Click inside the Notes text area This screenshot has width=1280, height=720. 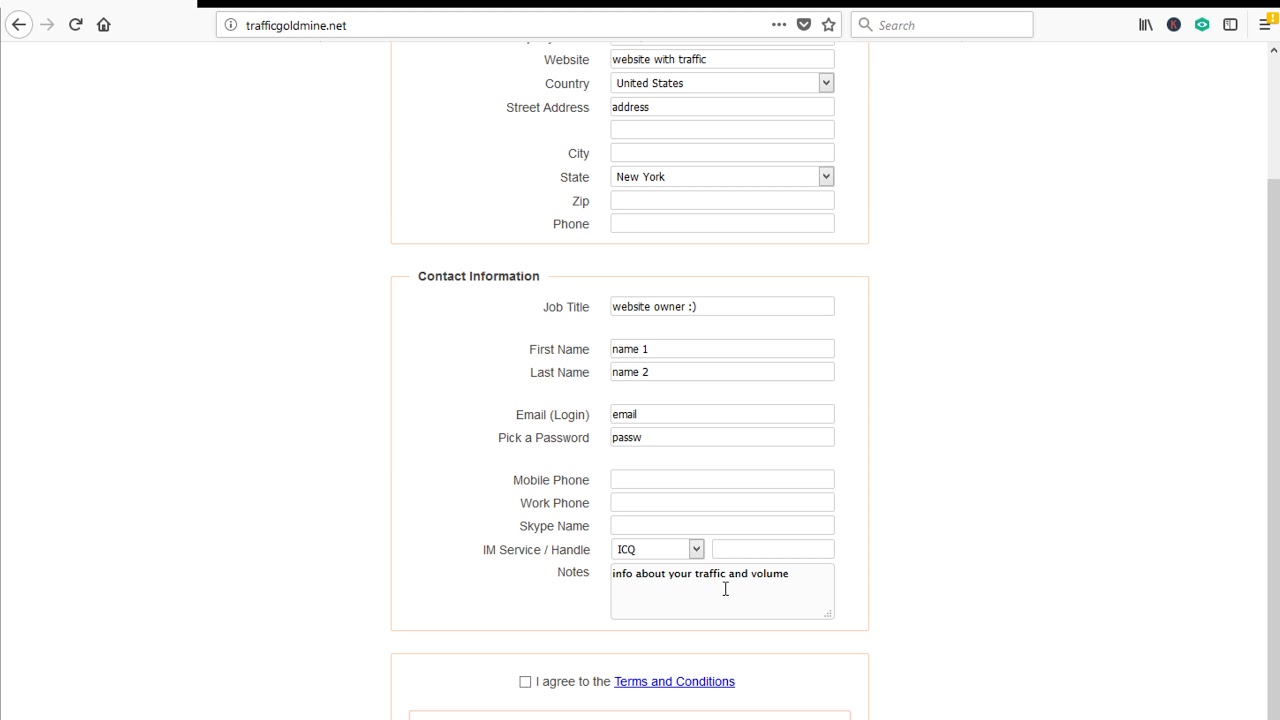pyautogui.click(x=722, y=597)
